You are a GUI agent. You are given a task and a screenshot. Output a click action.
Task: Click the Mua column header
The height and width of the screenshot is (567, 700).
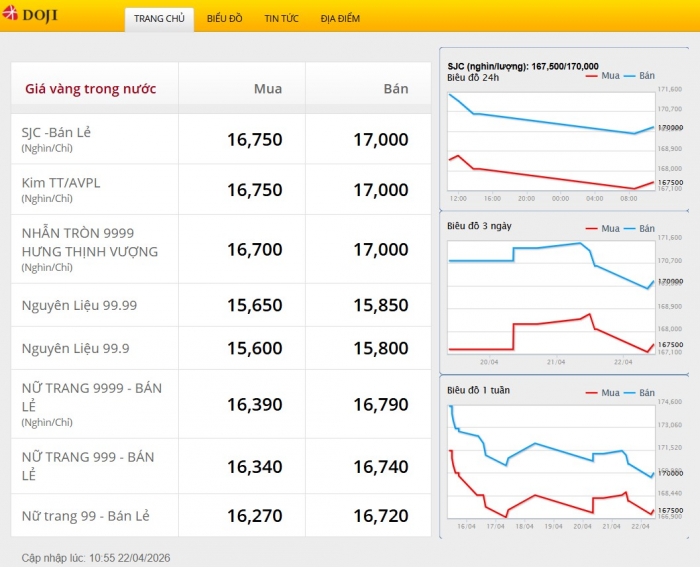point(267,89)
